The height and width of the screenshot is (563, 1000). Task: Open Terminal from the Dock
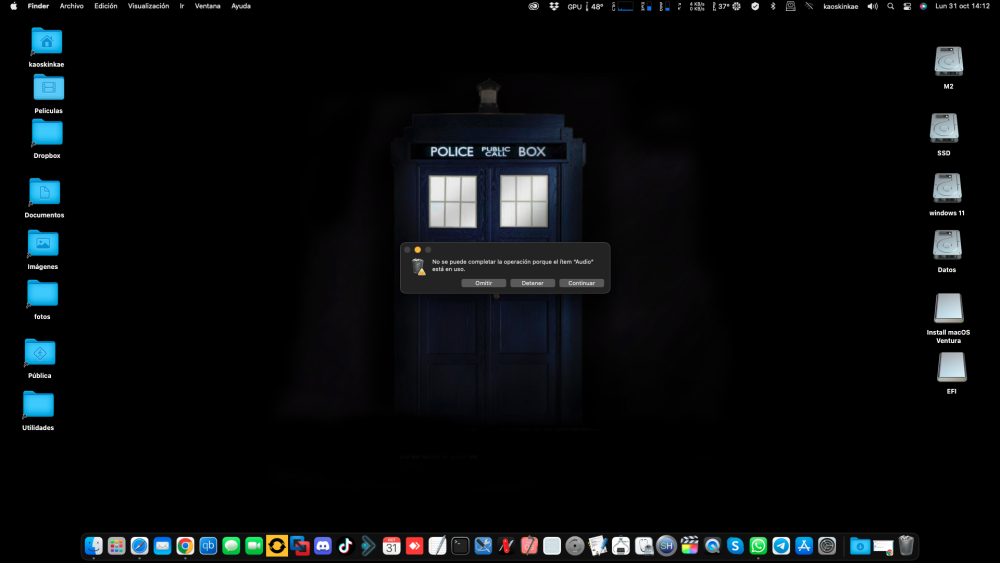pos(460,546)
